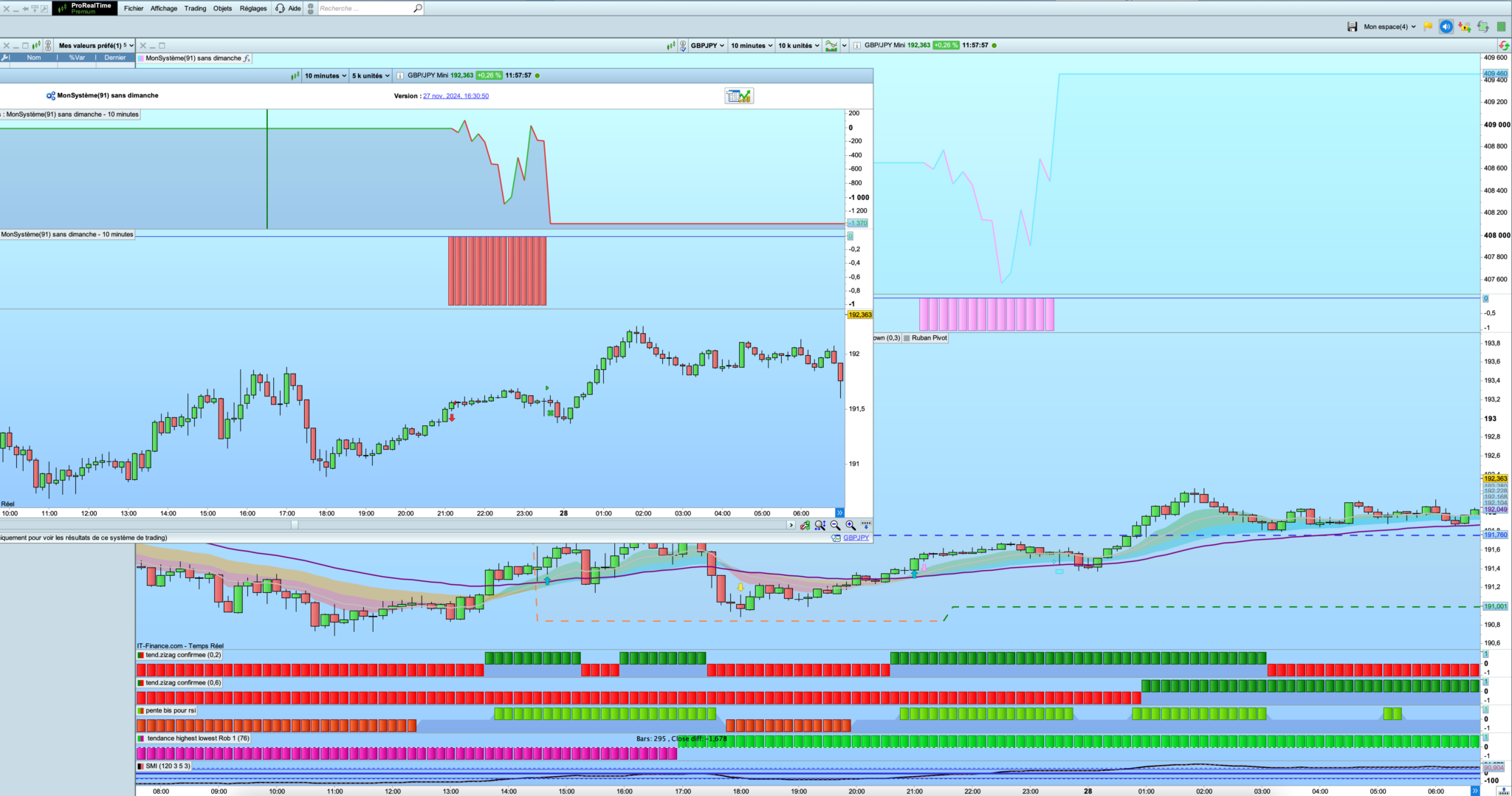Open the main chart 10 minutes timeframe dropdown
This screenshot has height=796, width=1512.
pyautogui.click(x=752, y=45)
